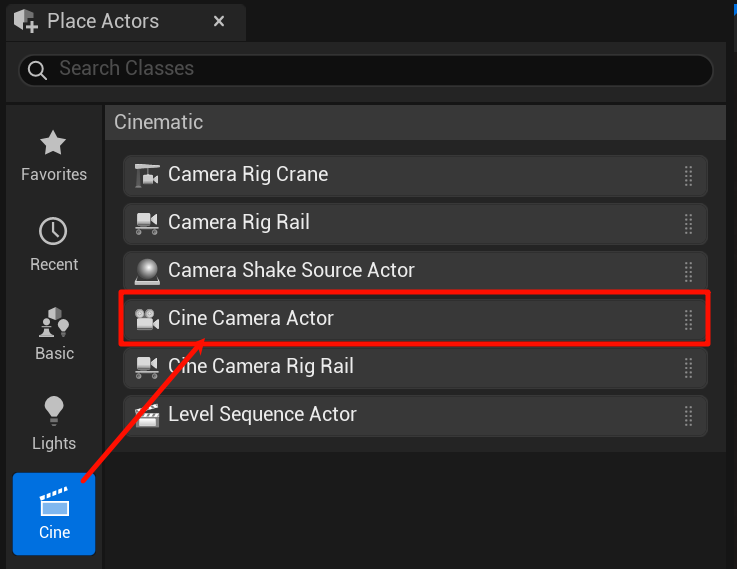The height and width of the screenshot is (569, 737).
Task: Click the Camera Rig Rail icon
Action: (x=147, y=223)
